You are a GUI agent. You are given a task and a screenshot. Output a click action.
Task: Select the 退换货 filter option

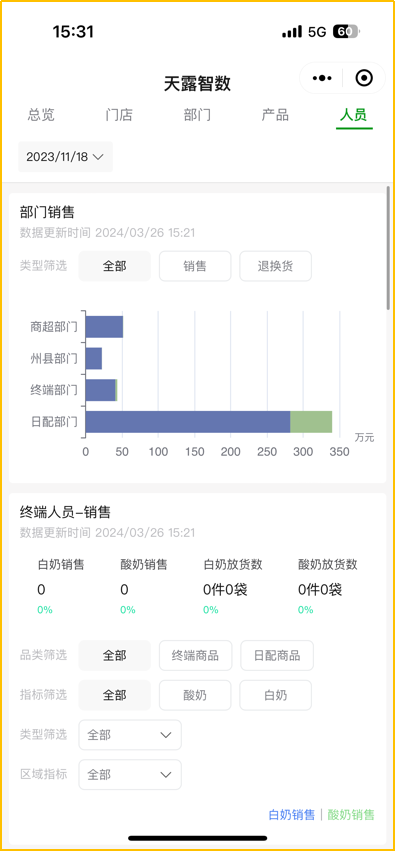point(275,266)
